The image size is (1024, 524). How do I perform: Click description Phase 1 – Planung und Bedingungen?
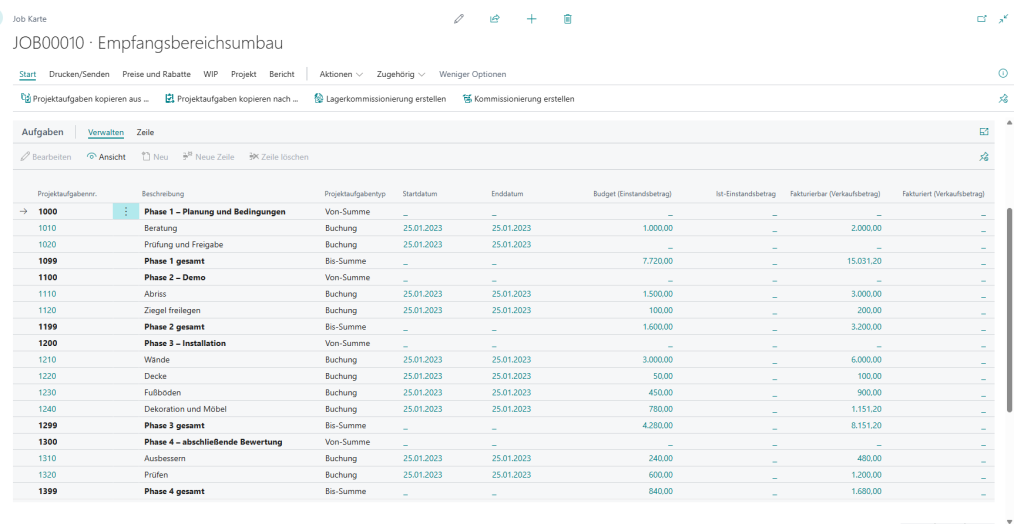click(x=215, y=212)
